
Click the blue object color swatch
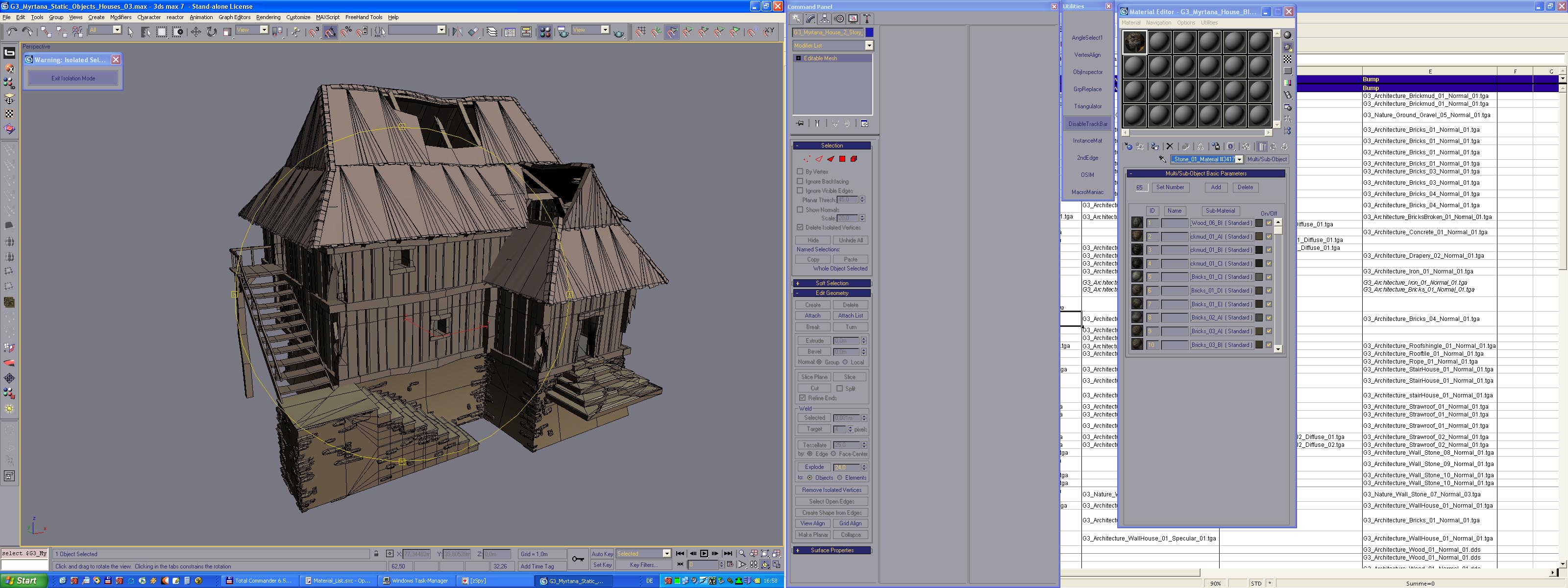point(869,32)
